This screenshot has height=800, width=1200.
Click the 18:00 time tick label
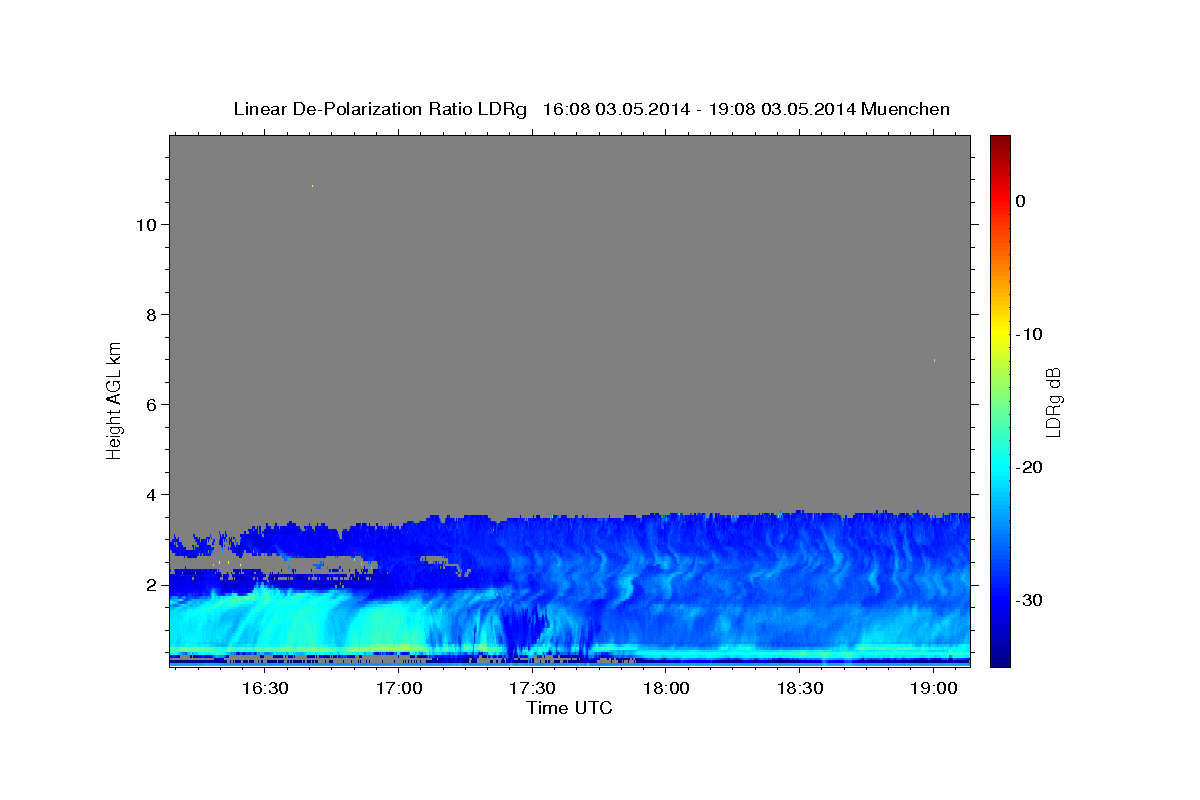(x=667, y=689)
